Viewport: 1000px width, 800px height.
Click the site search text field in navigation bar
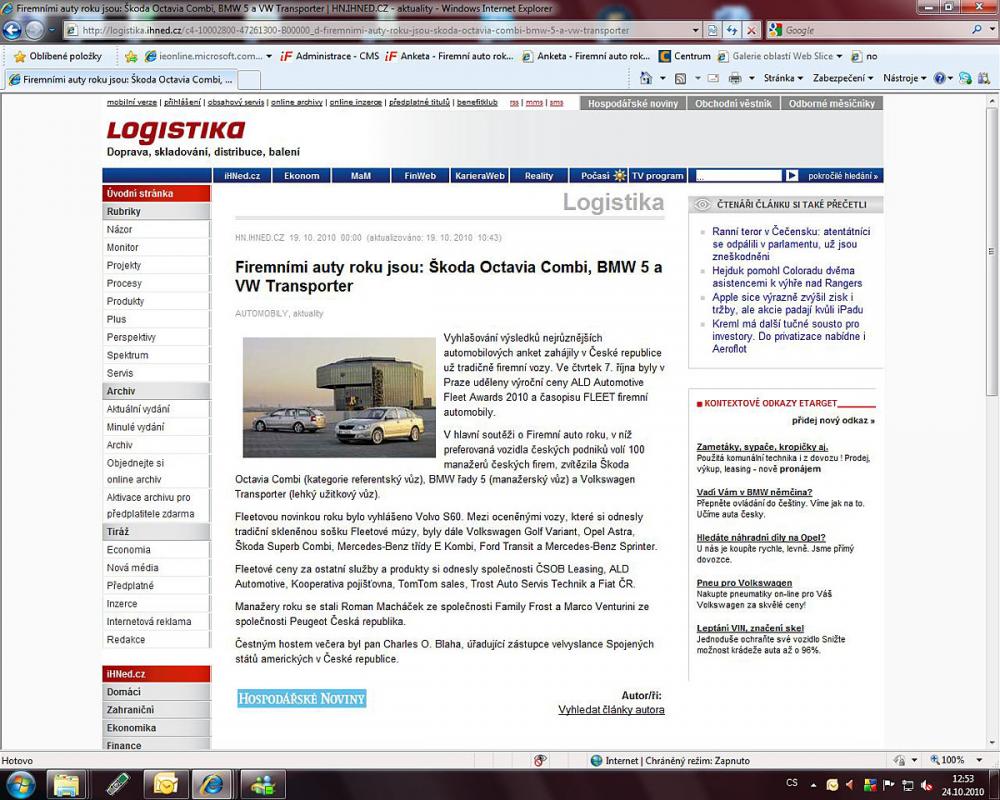[x=739, y=175]
